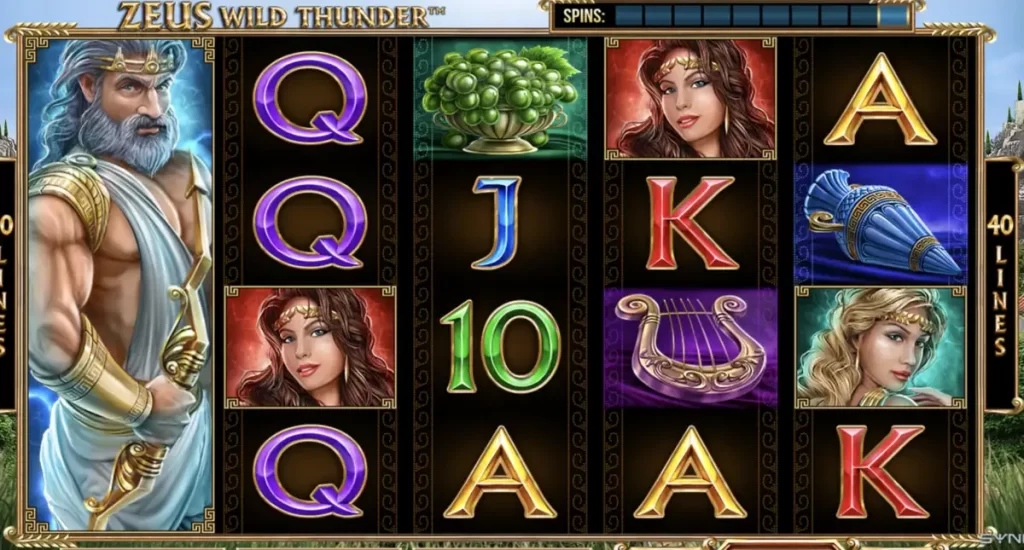This screenshot has height=550, width=1024.
Task: Click the blonde goddess symbol
Action: (880, 347)
